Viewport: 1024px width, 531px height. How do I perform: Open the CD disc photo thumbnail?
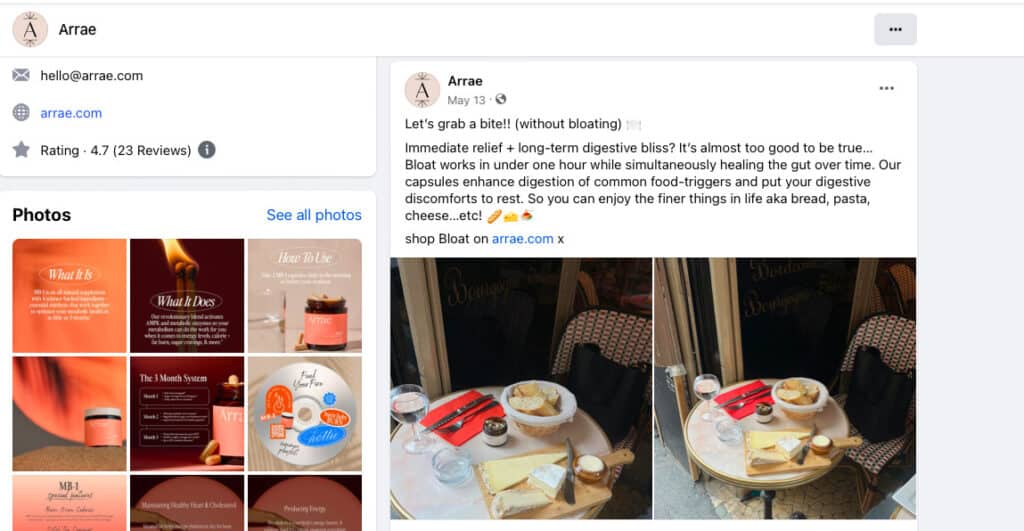pyautogui.click(x=304, y=413)
